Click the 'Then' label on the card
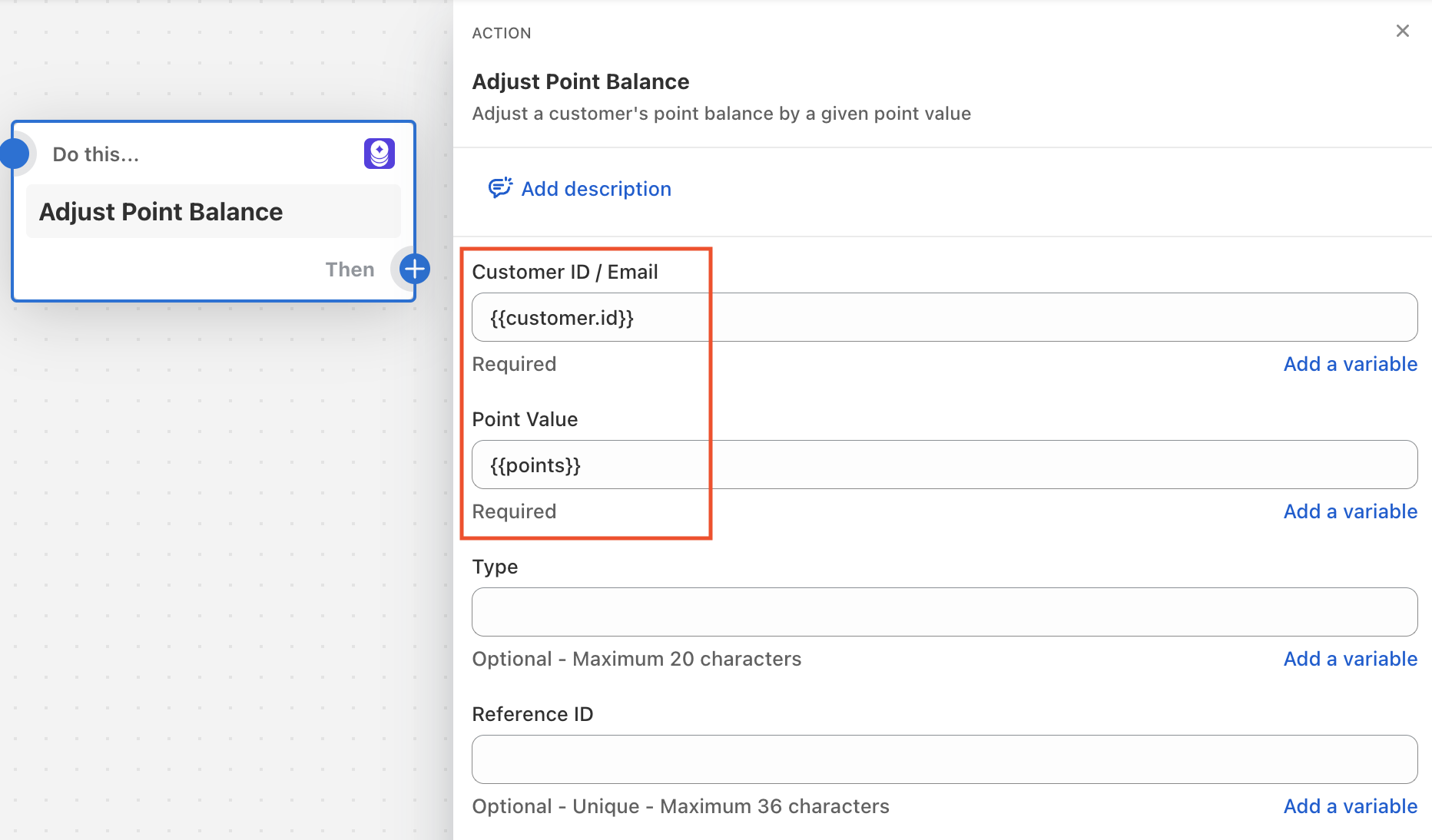Image resolution: width=1432 pixels, height=840 pixels. [x=350, y=270]
